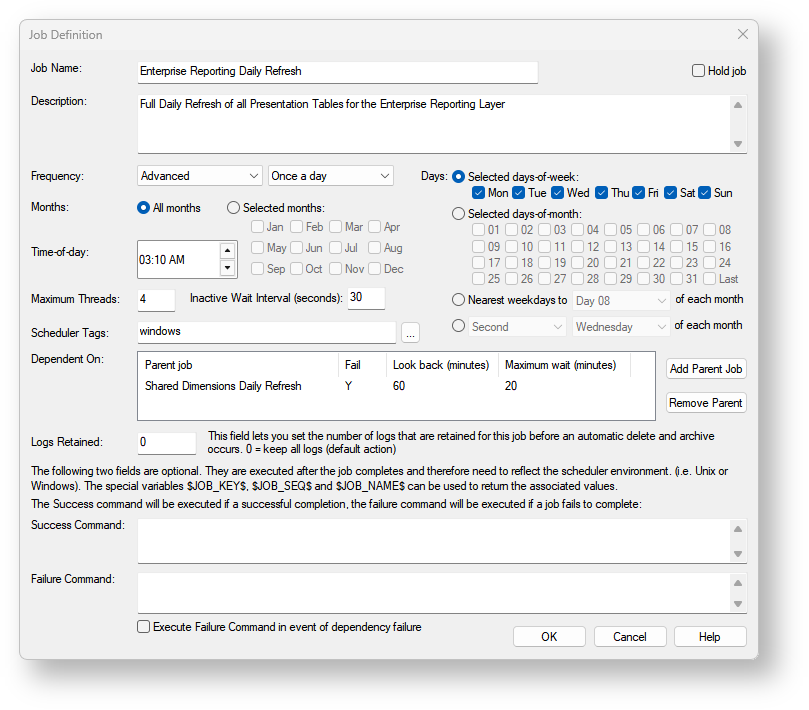Uncheck the Sat day-of-week checkbox
Image resolution: width=809 pixels, height=710 pixels.
click(670, 193)
